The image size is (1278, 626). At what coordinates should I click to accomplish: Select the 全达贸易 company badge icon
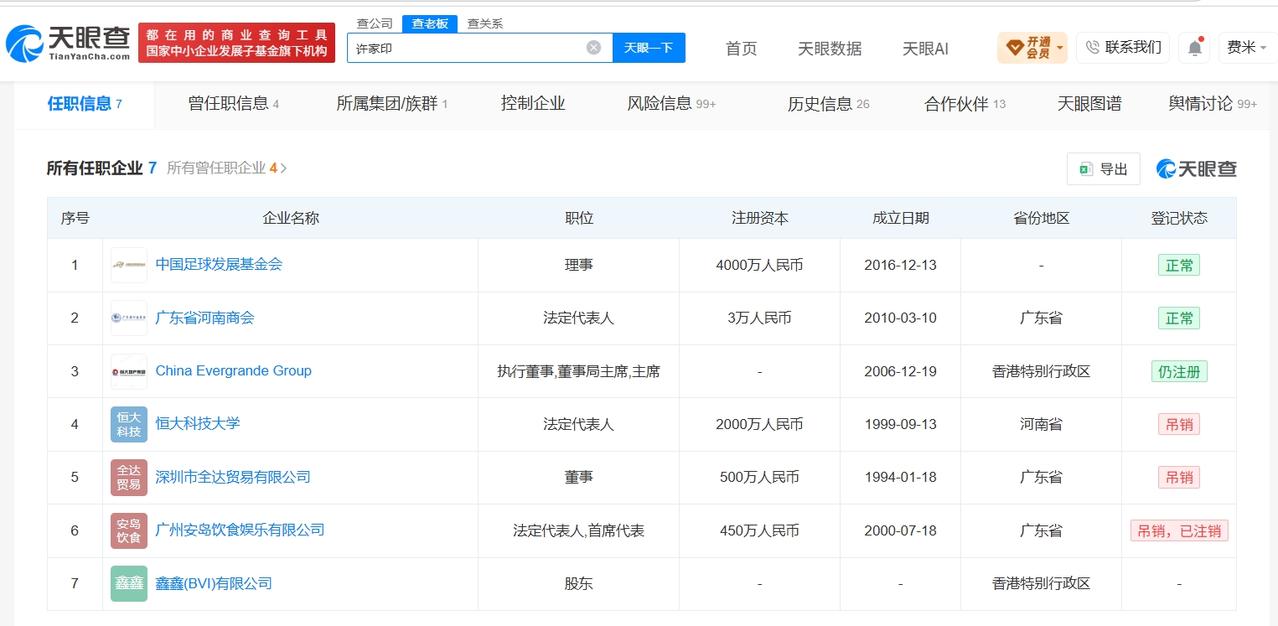point(129,477)
